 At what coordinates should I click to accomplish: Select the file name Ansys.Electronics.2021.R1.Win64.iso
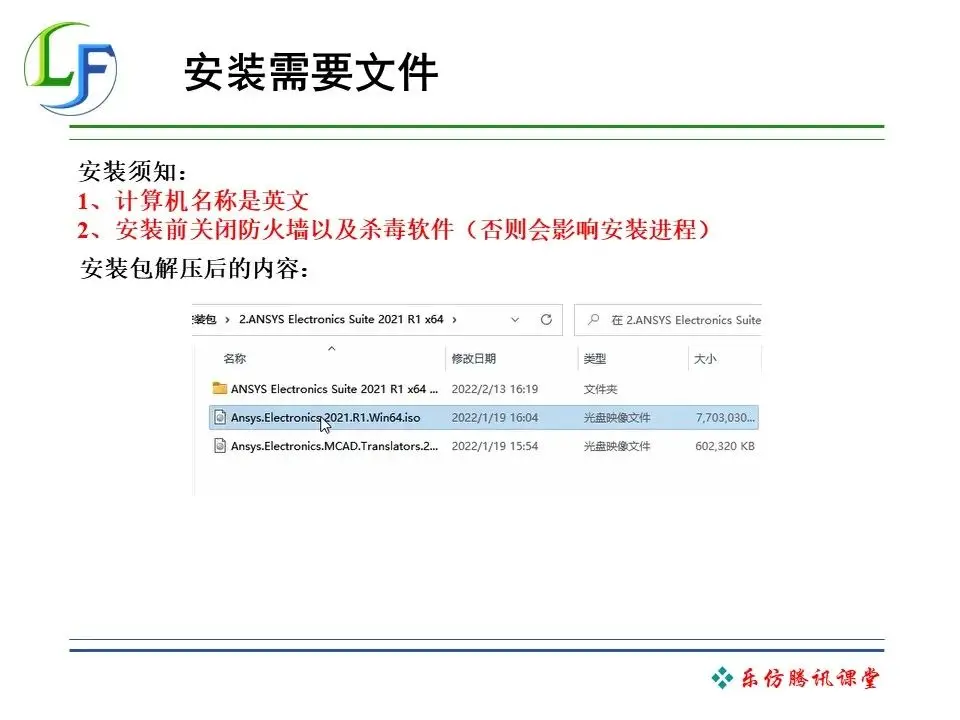[x=325, y=418]
